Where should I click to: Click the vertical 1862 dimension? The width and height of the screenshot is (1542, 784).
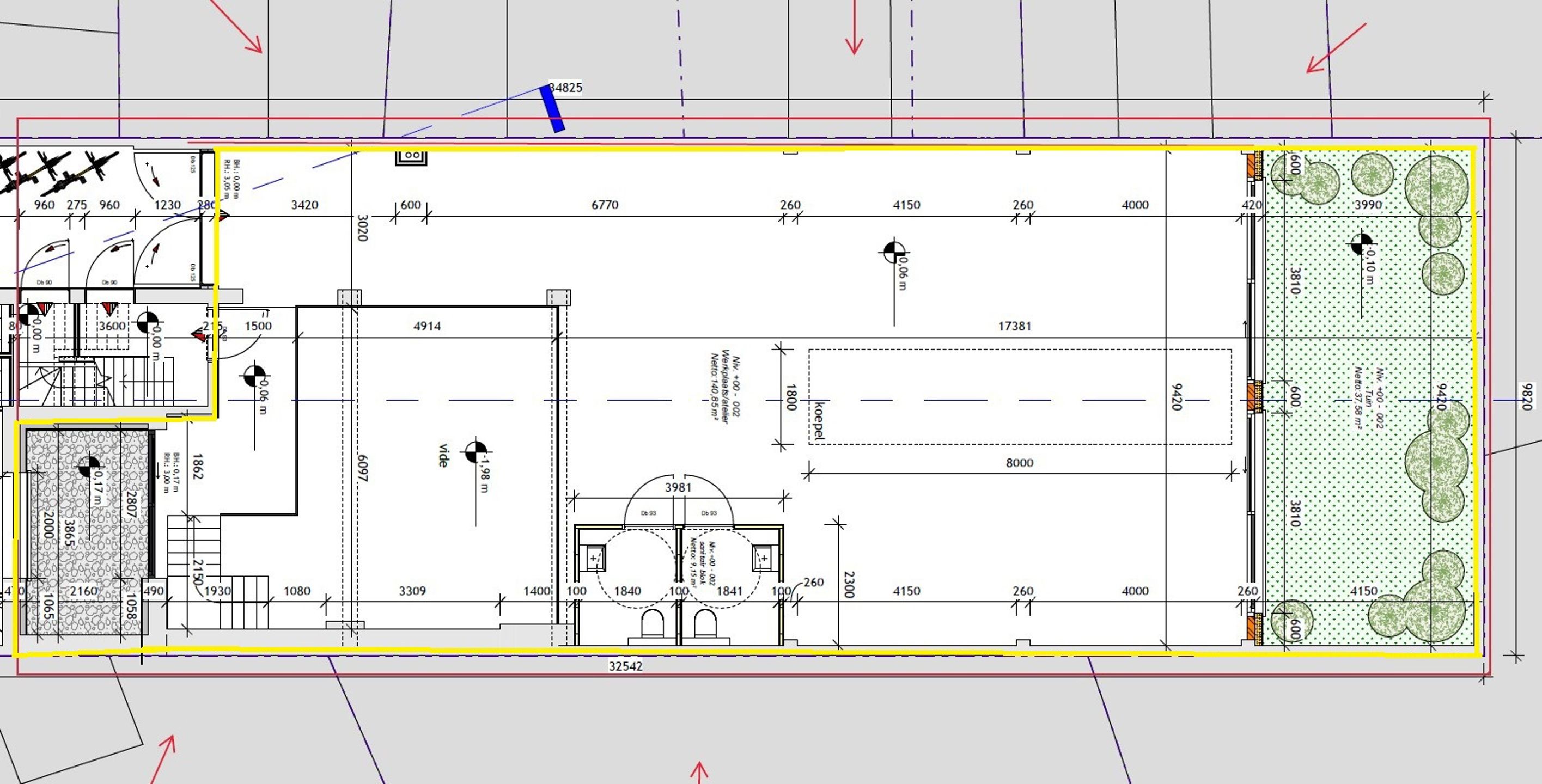click(198, 467)
